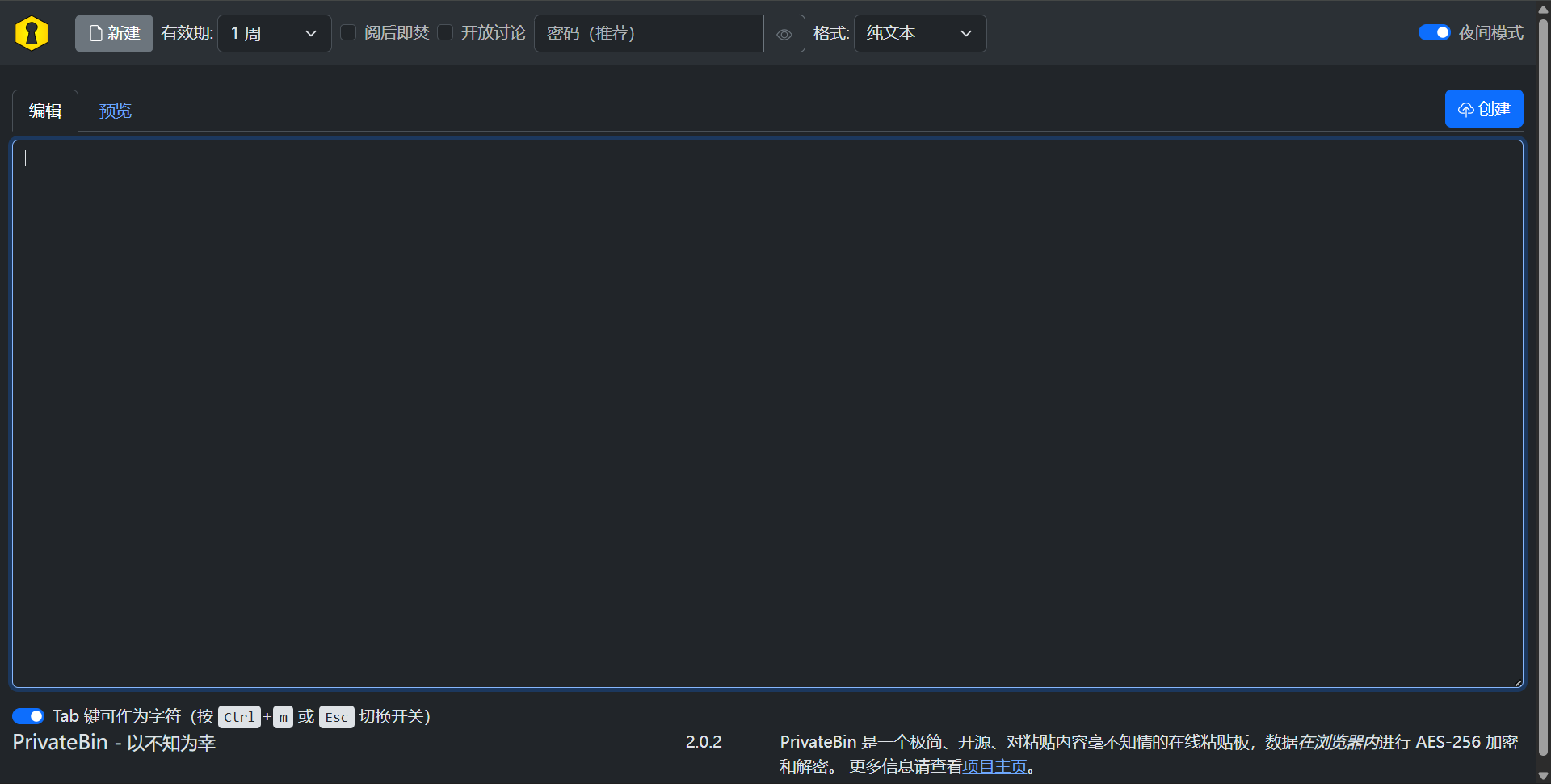Viewport: 1551px width, 784px height.
Task: Open the 格式 format dropdown
Action: 919,33
